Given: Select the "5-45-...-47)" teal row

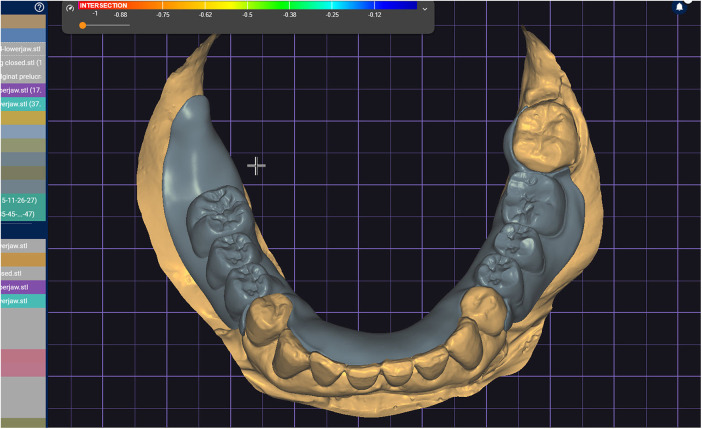Looking at the screenshot, I should (23, 214).
